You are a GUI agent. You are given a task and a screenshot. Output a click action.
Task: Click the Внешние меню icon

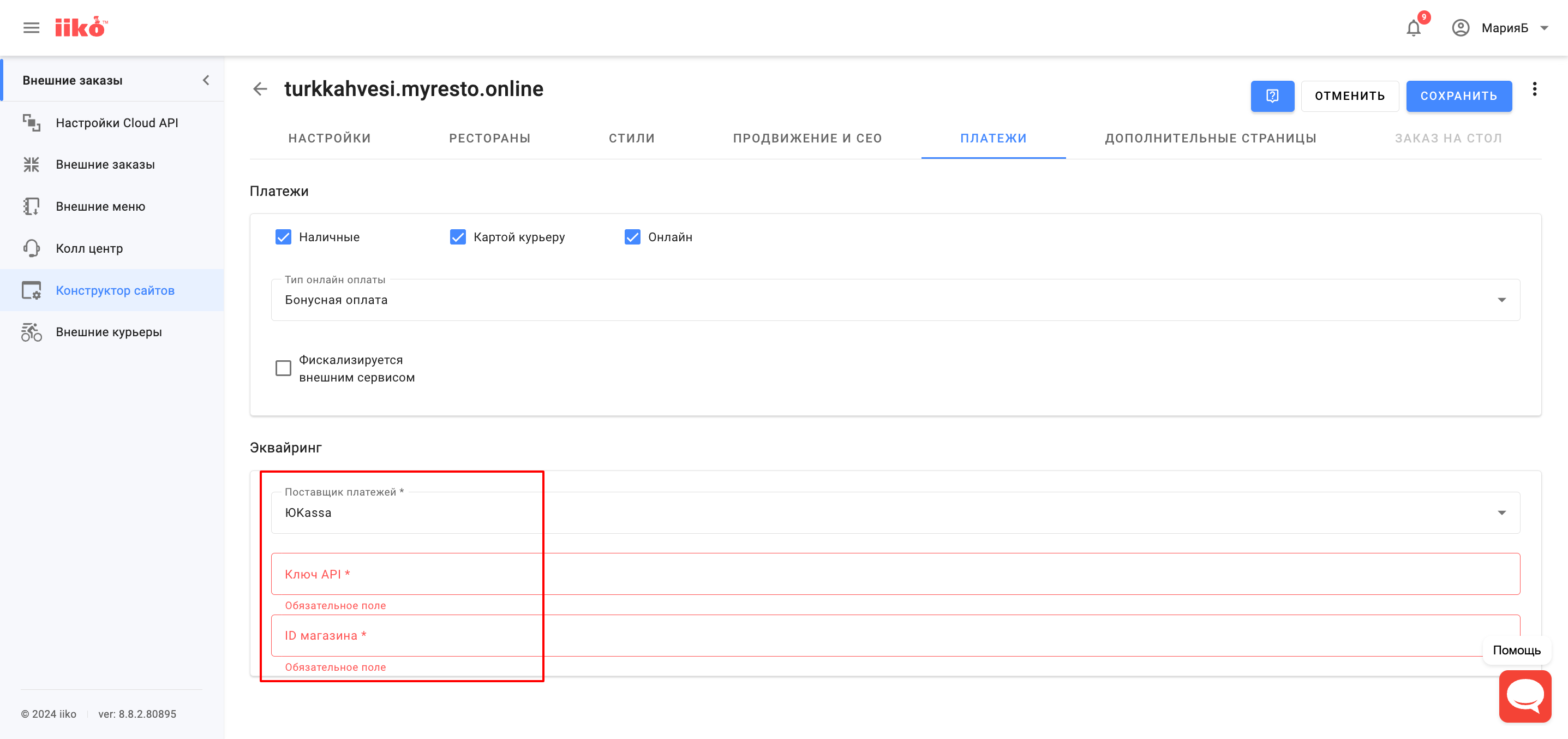[x=31, y=206]
